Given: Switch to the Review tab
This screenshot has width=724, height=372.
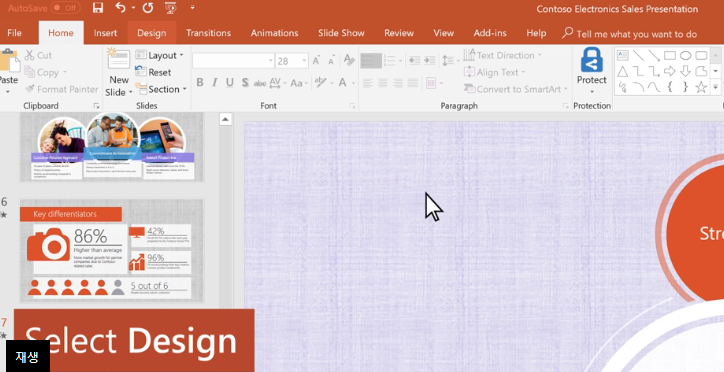Looking at the screenshot, I should pos(399,33).
